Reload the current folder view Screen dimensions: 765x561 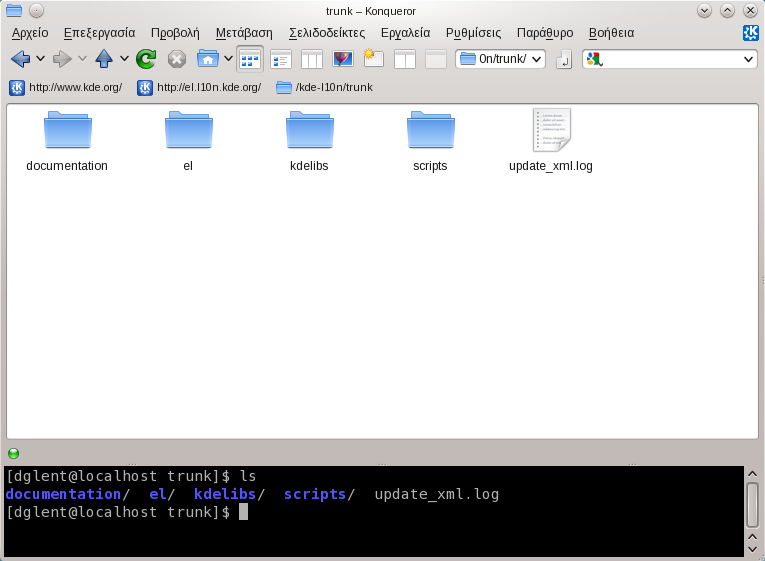click(x=146, y=59)
